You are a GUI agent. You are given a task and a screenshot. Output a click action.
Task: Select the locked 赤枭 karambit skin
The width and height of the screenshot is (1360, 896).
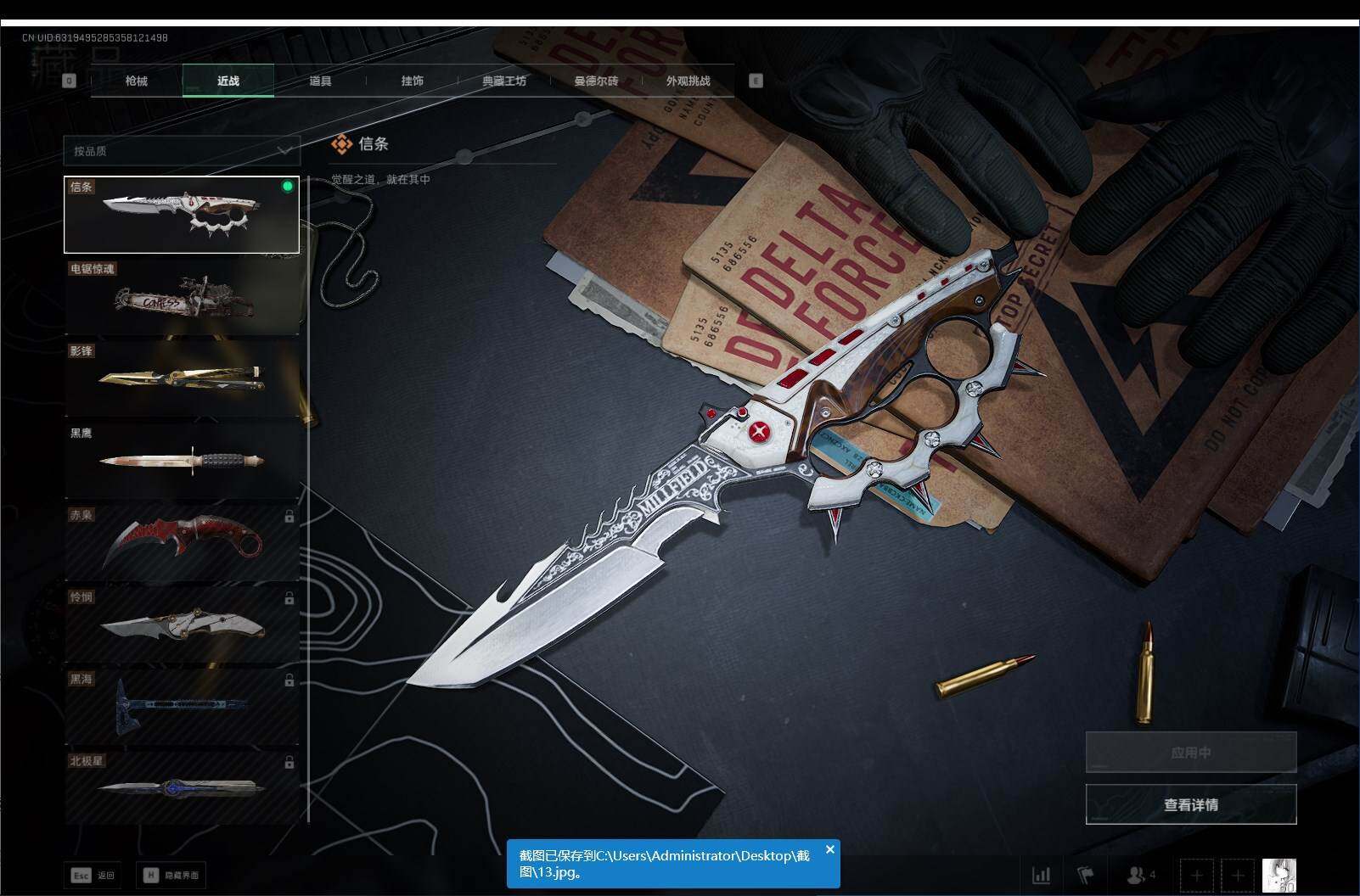[x=182, y=543]
